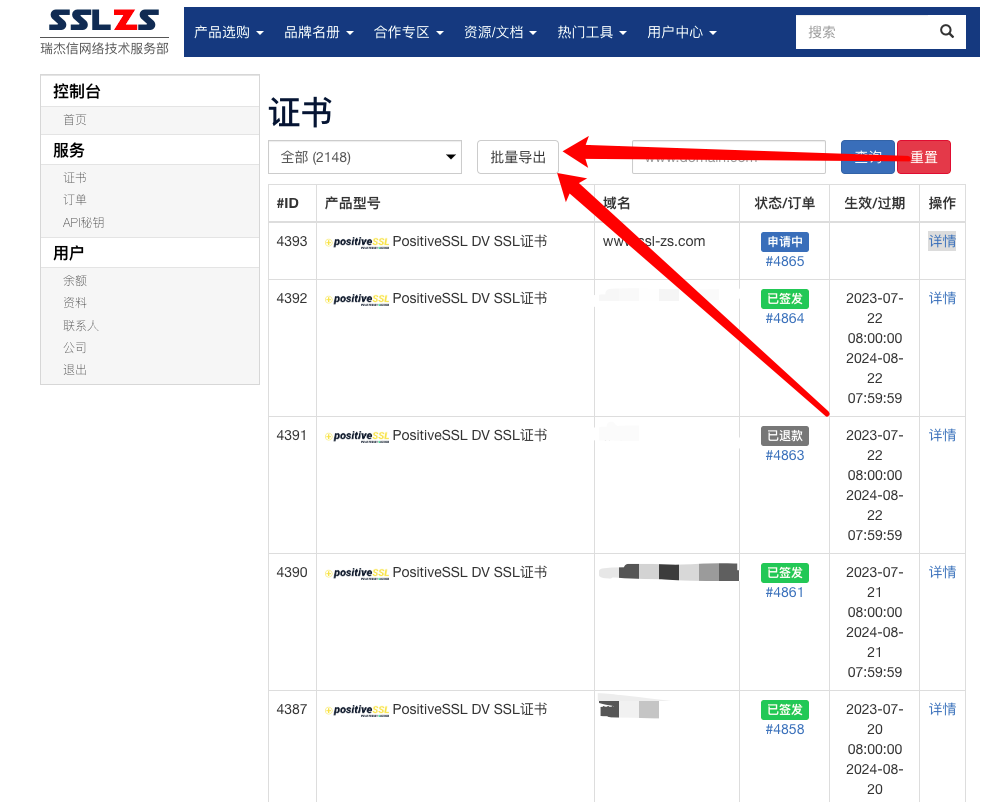Viewport: 999px width, 802px height.
Task: Open the 全部 (2148) filter dropdown
Action: (365, 157)
